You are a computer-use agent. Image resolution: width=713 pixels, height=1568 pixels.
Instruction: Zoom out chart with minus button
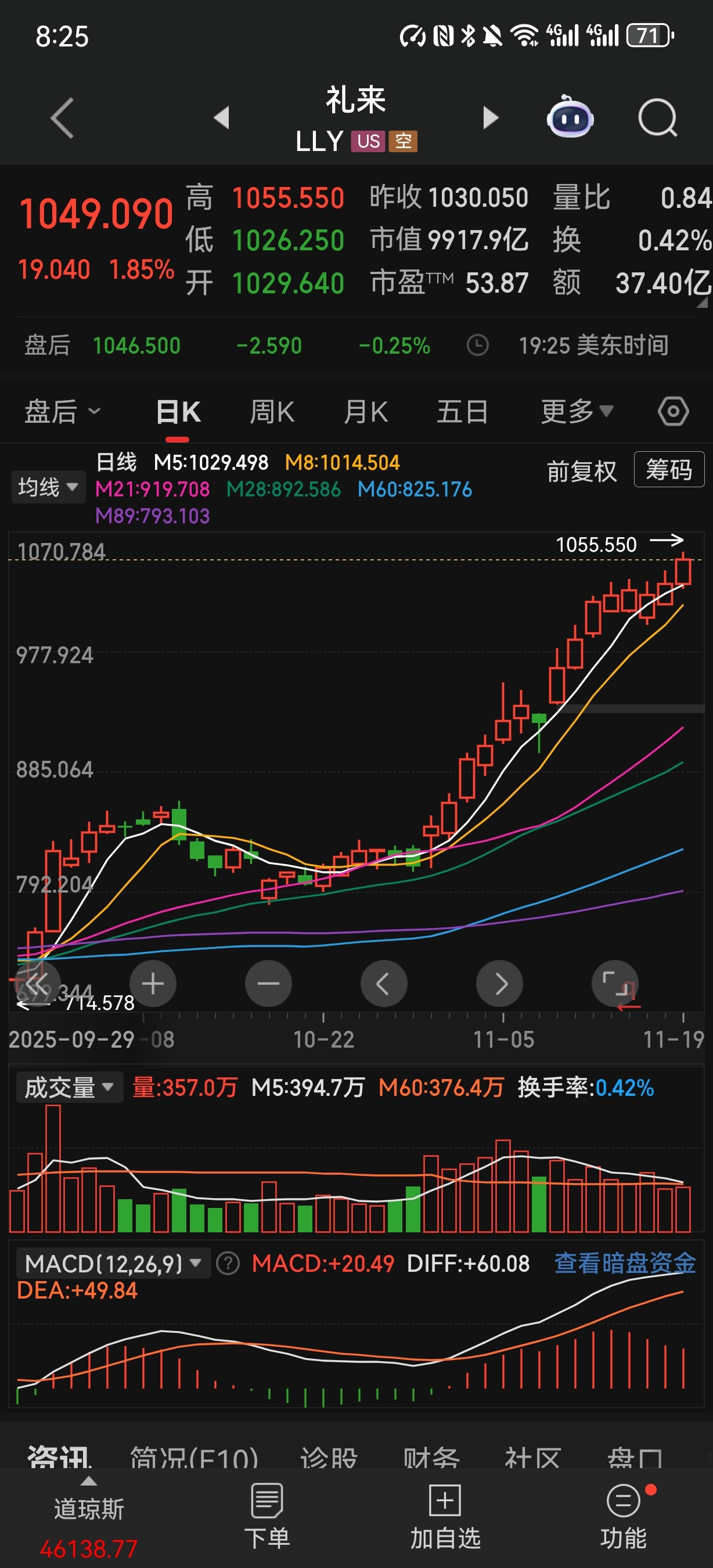pyautogui.click(x=268, y=984)
